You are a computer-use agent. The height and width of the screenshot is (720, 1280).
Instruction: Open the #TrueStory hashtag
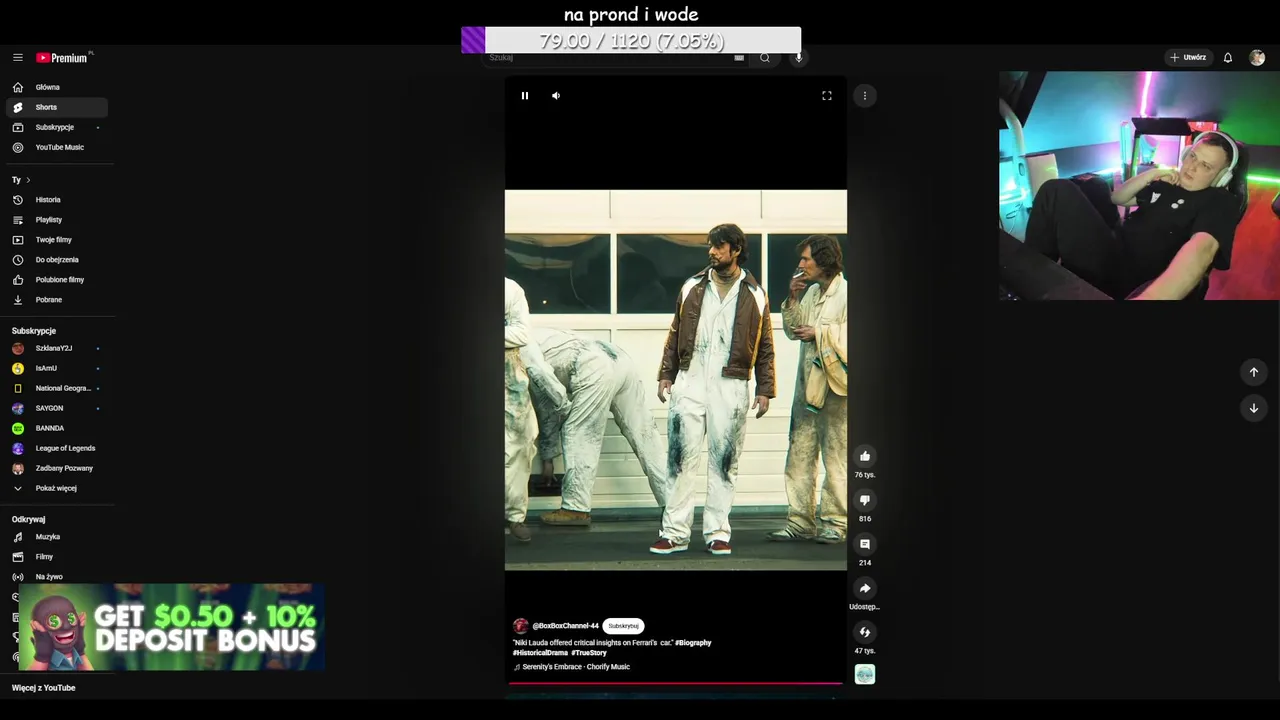tap(589, 653)
